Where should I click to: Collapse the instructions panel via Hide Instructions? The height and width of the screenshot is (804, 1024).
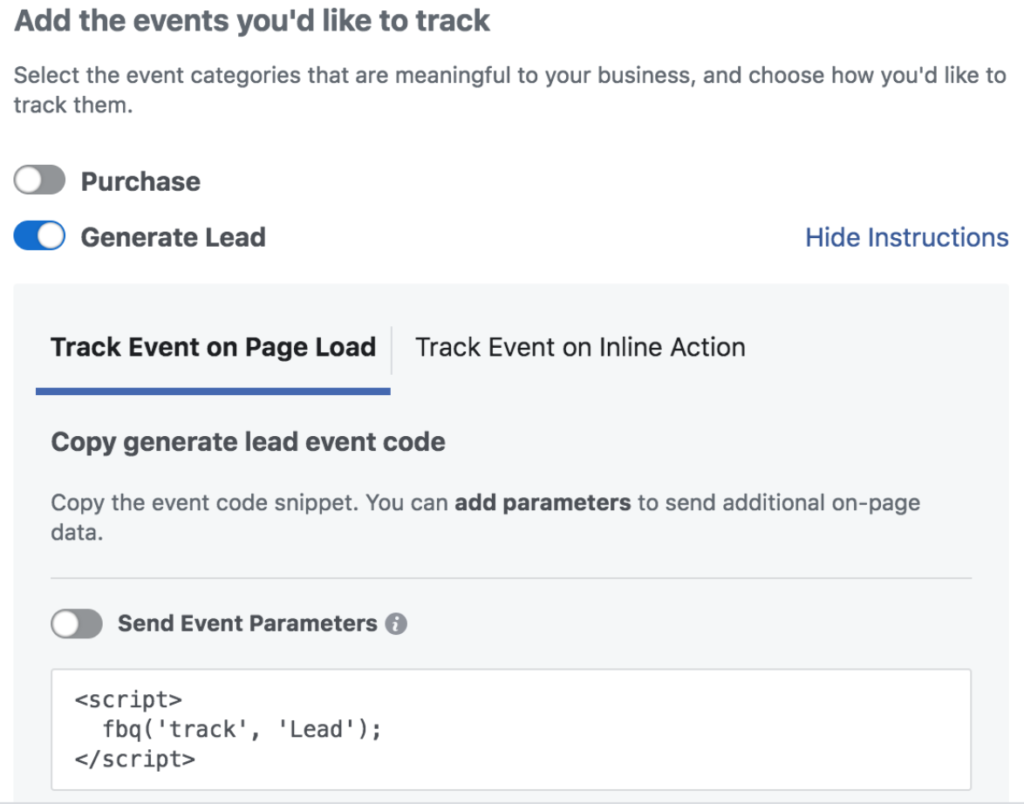(x=906, y=237)
